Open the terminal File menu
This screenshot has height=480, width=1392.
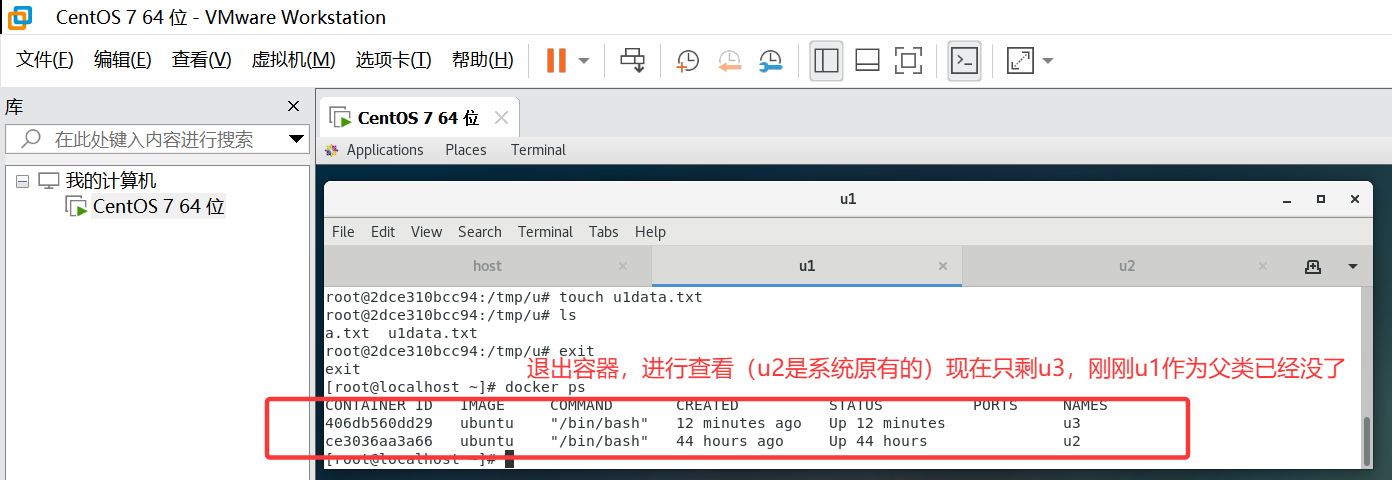[343, 232]
